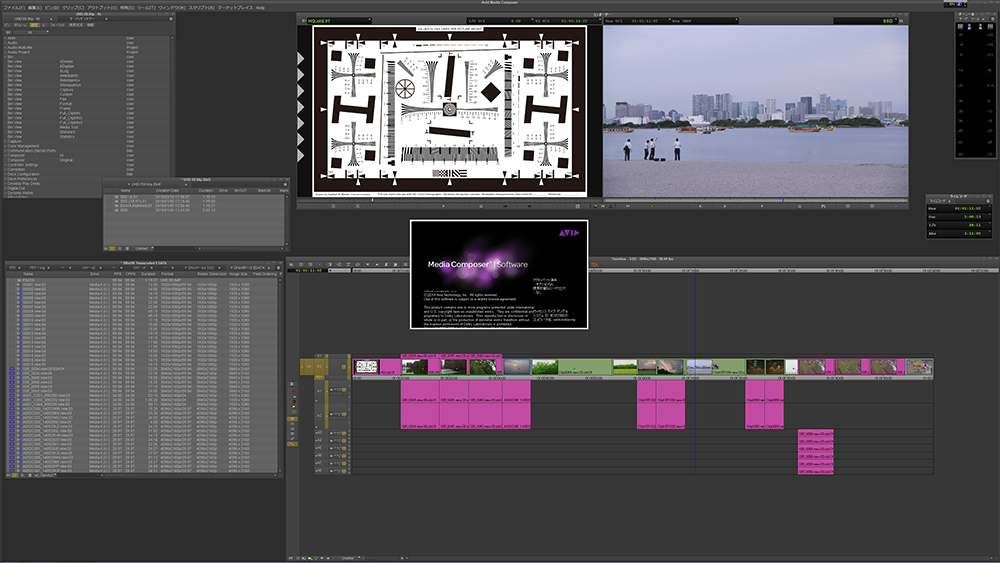This screenshot has width=1000, height=563.
Task: Click Play button under source monitor
Action: 443,206
